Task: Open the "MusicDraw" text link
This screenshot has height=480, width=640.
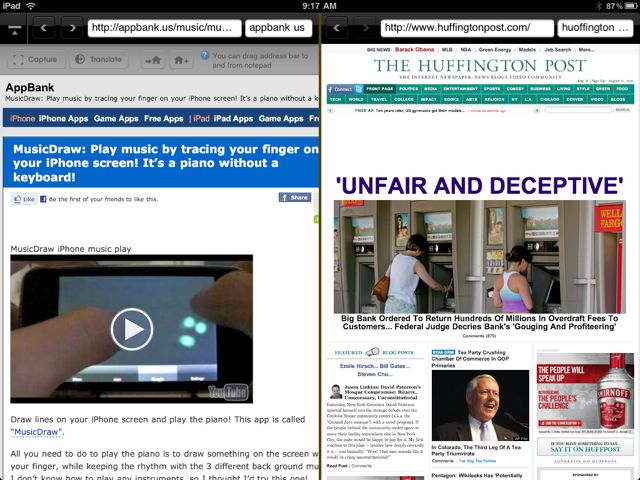Action: coord(37,432)
